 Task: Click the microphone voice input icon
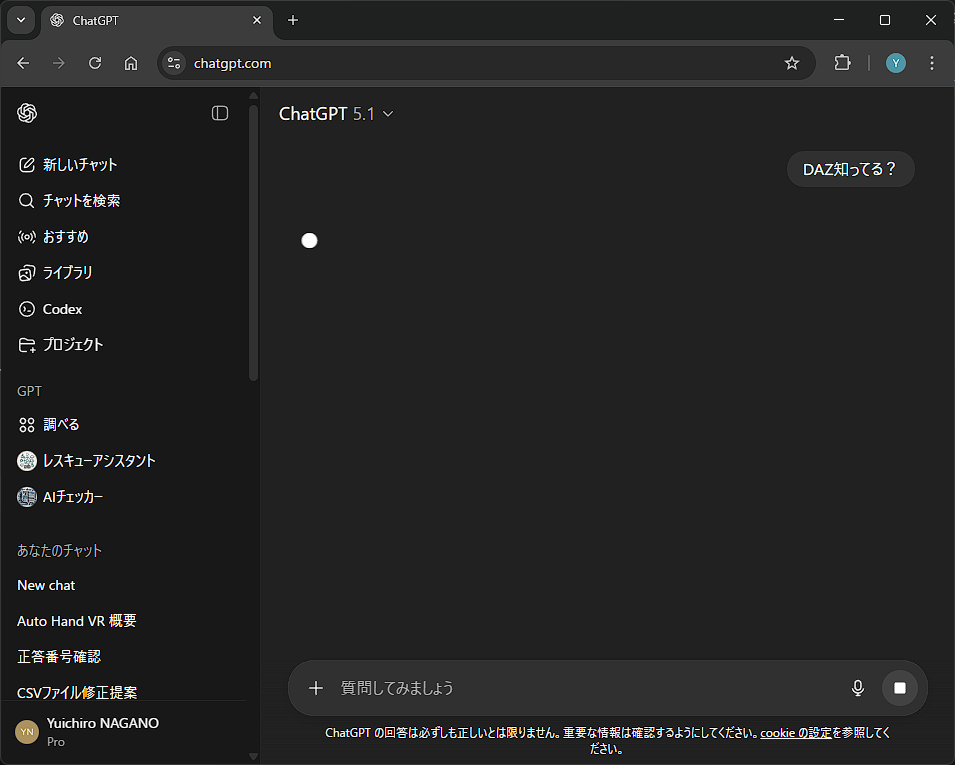point(857,688)
